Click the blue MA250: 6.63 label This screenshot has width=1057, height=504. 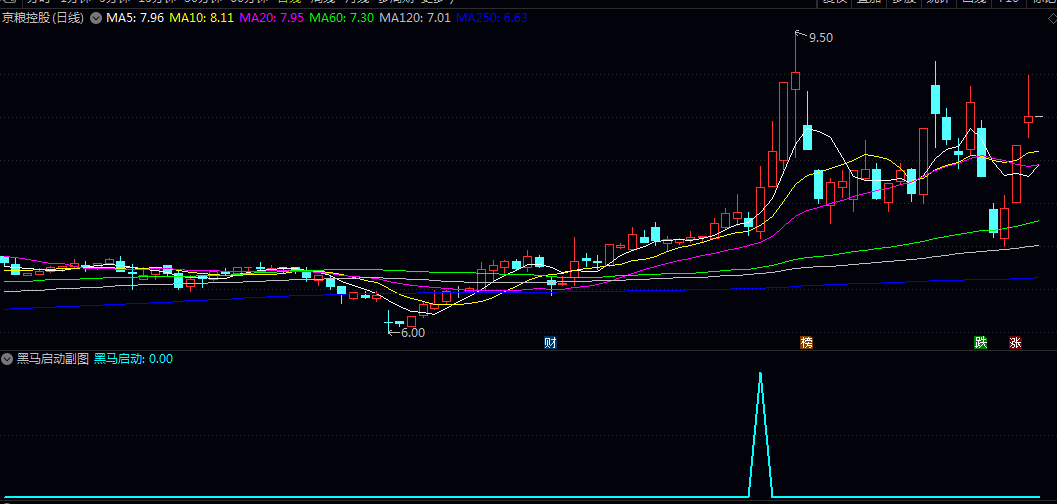pyautogui.click(x=491, y=18)
